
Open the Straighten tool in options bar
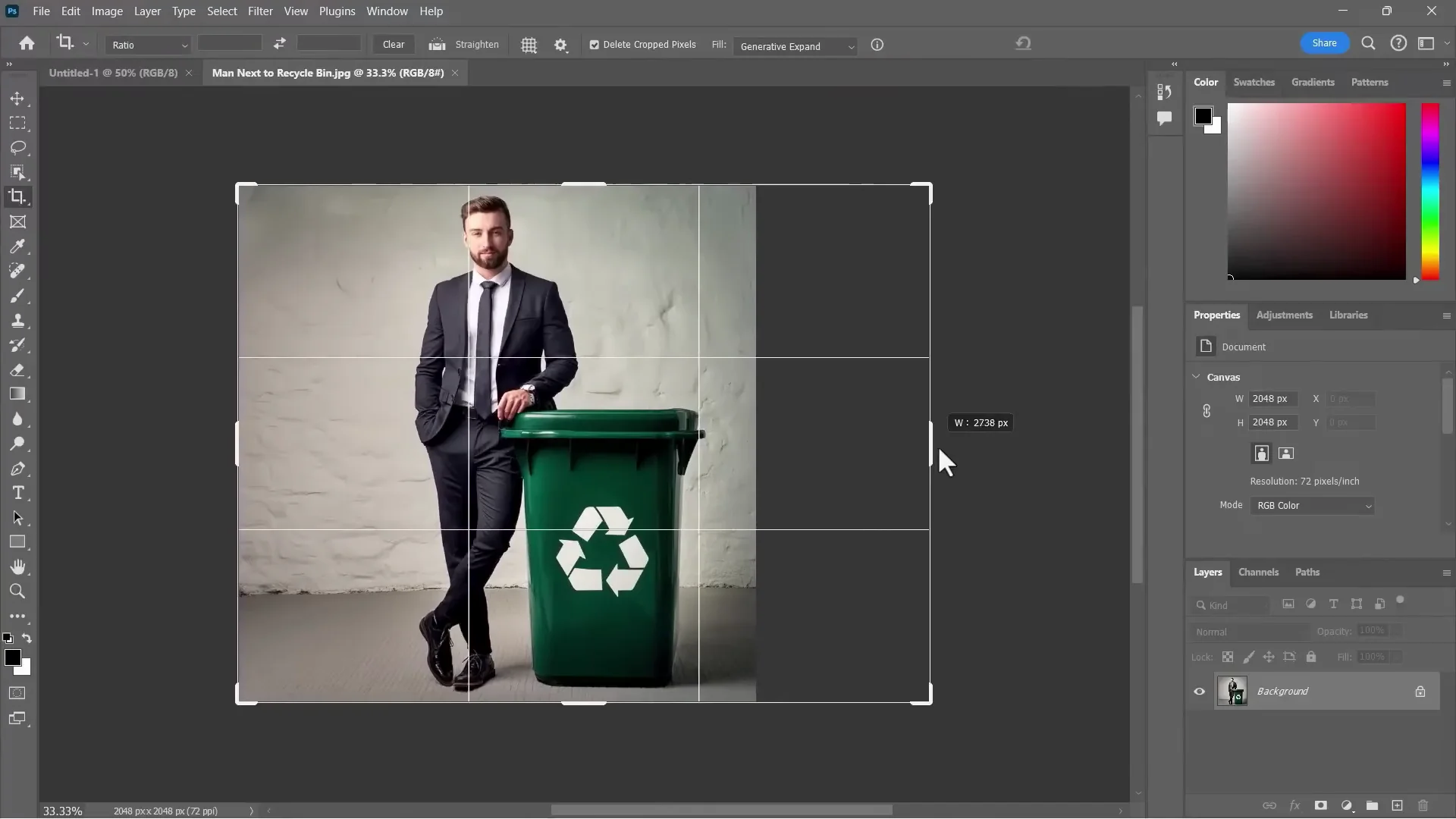[464, 45]
